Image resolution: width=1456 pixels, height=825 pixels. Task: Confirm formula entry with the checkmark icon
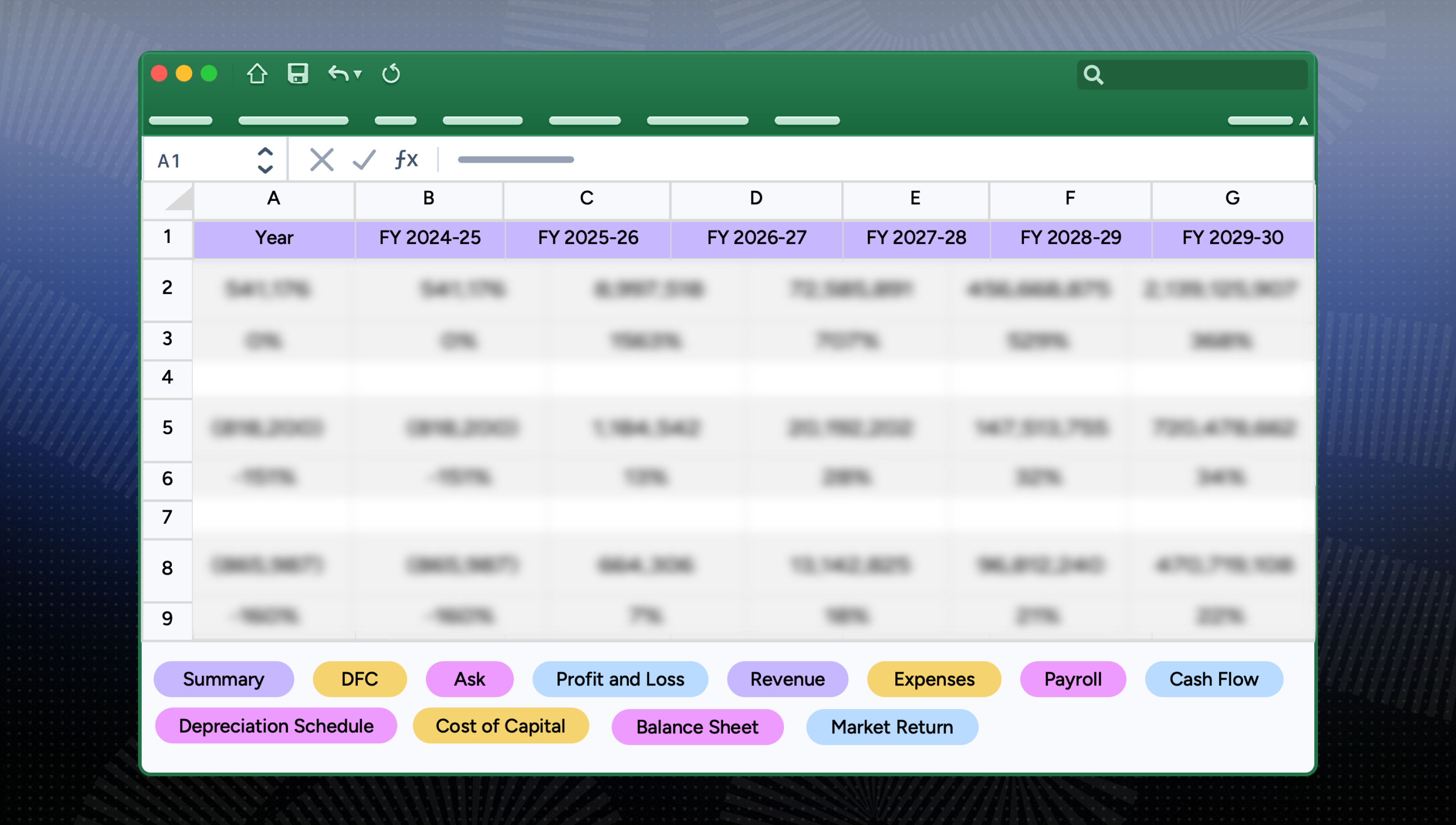click(x=364, y=160)
